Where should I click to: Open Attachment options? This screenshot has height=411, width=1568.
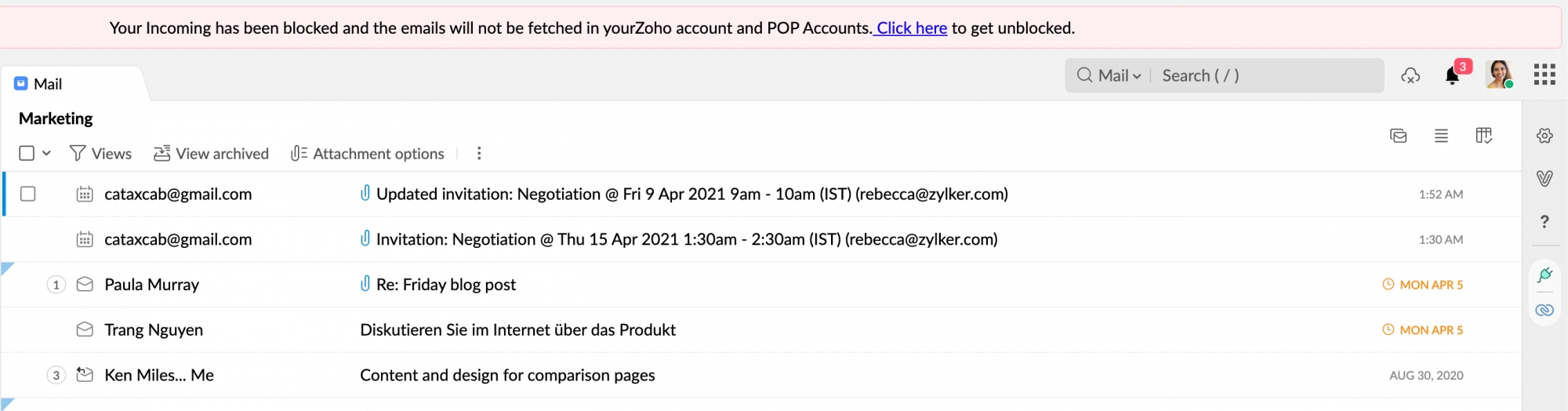pos(367,154)
